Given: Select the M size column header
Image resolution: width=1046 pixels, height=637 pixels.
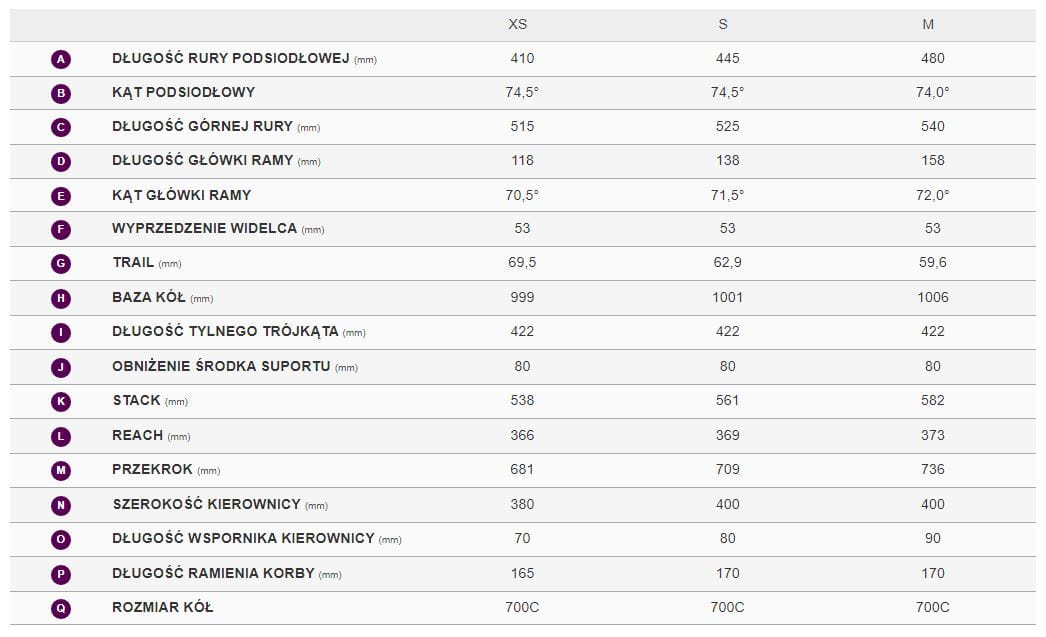Looking at the screenshot, I should point(928,24).
